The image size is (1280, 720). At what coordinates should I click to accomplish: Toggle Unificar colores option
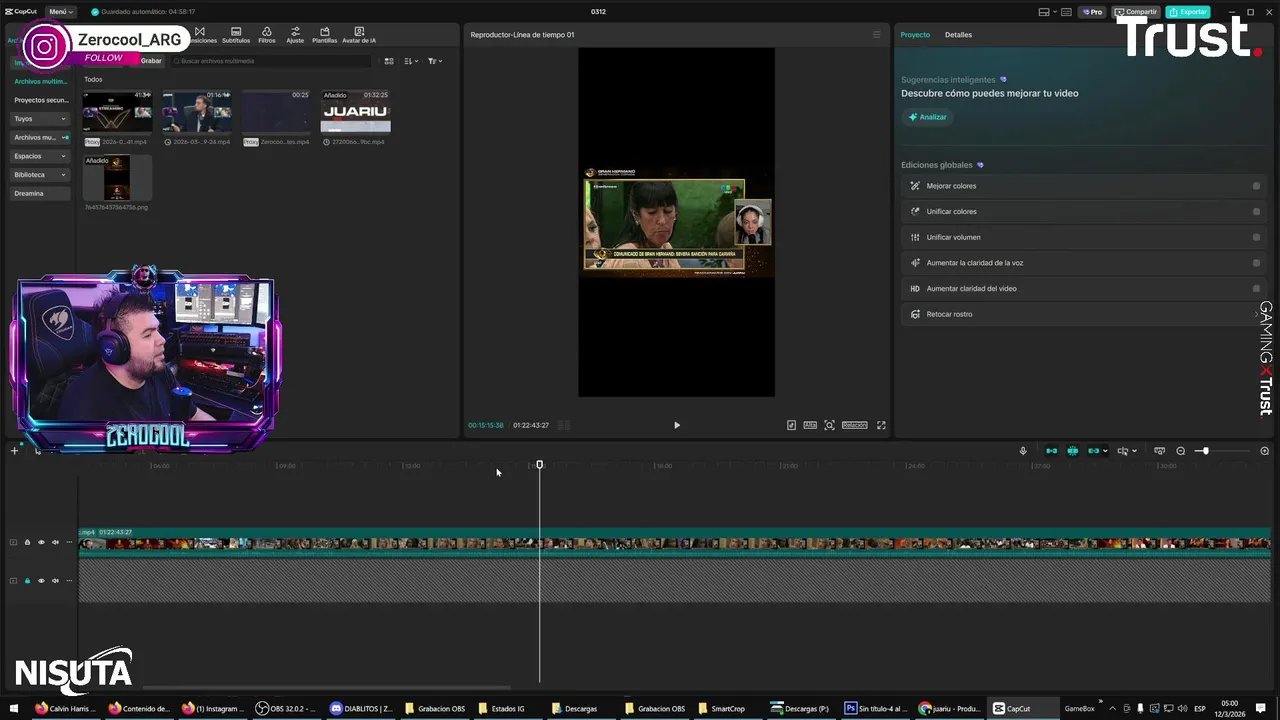tap(1256, 211)
